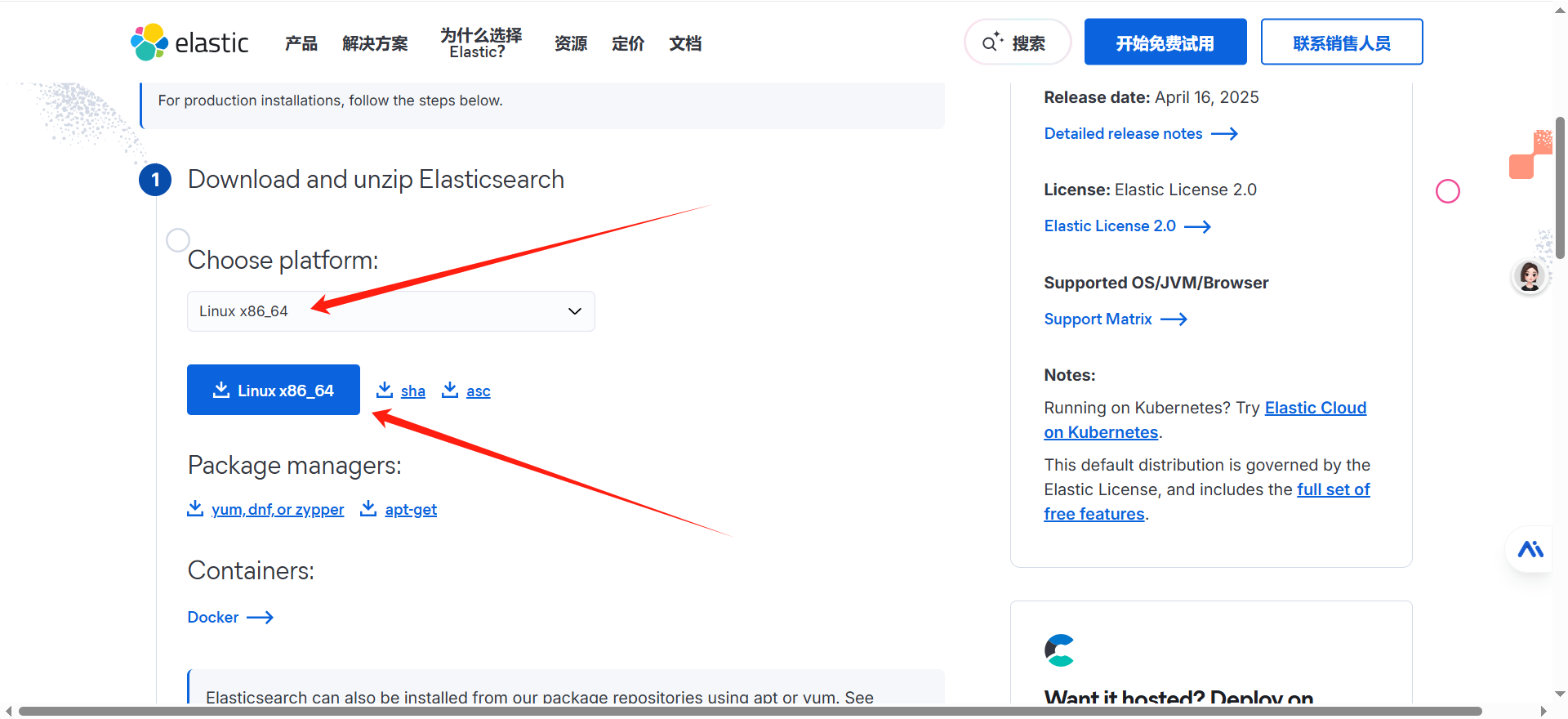Open the floating blue AI assistant button
Screen dimensions: 1568x719
click(1530, 549)
